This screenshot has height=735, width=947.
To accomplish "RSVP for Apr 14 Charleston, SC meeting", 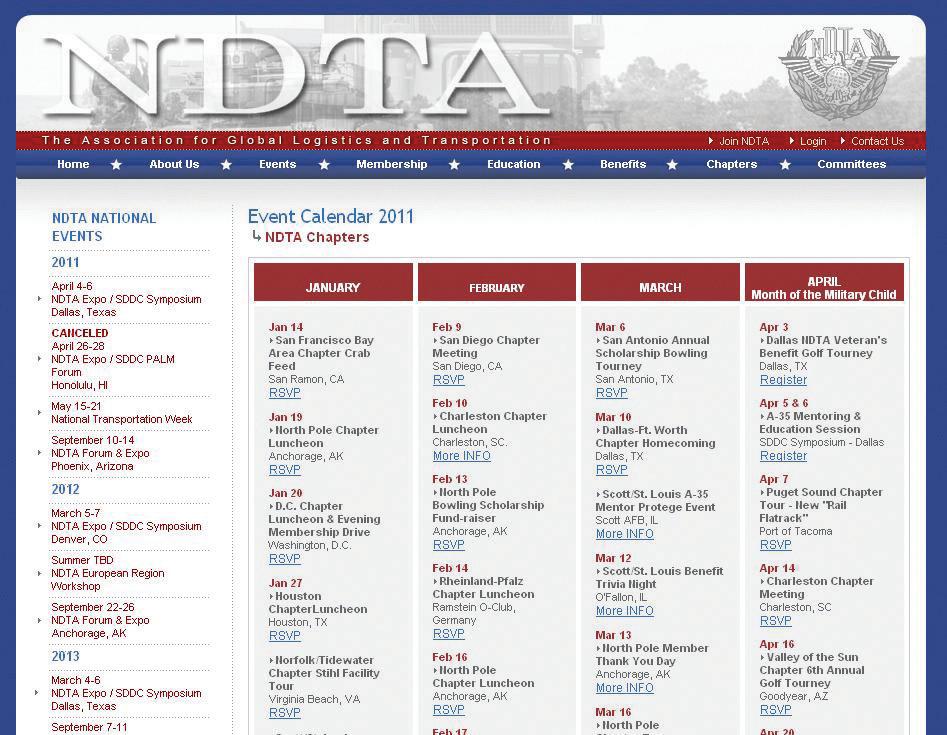I will pos(775,621).
